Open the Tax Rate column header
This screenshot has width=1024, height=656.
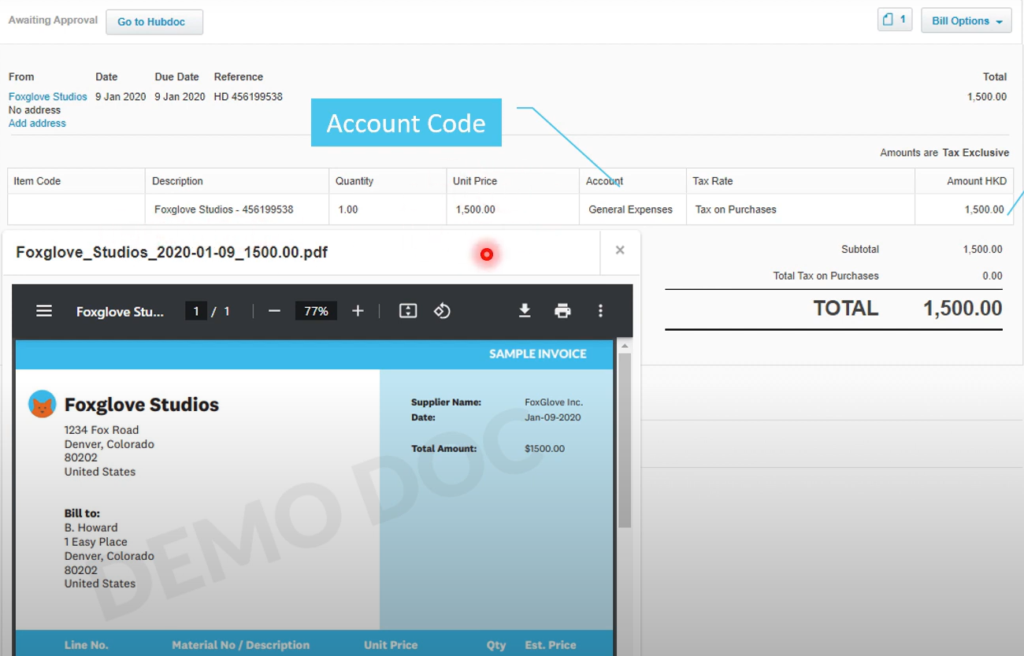pos(713,181)
